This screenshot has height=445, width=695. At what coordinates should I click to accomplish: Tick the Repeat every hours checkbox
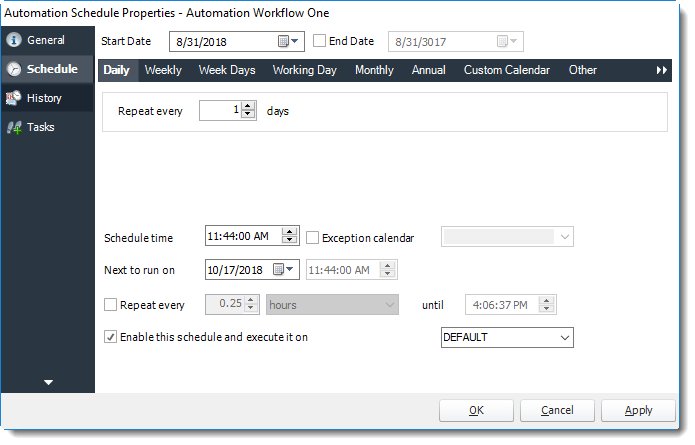(x=110, y=305)
